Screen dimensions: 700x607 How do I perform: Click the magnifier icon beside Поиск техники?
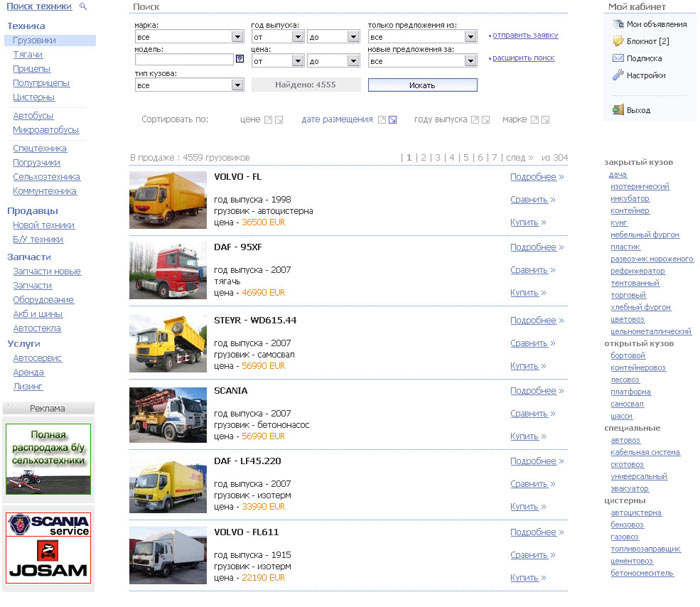83,6
